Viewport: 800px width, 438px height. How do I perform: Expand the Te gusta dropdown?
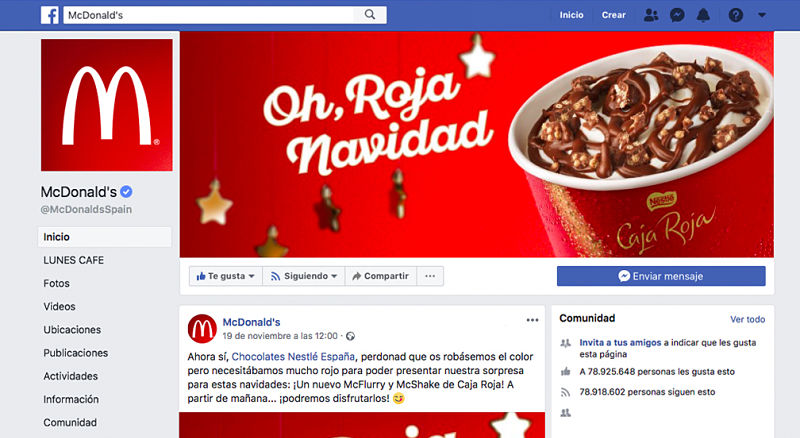(x=225, y=276)
